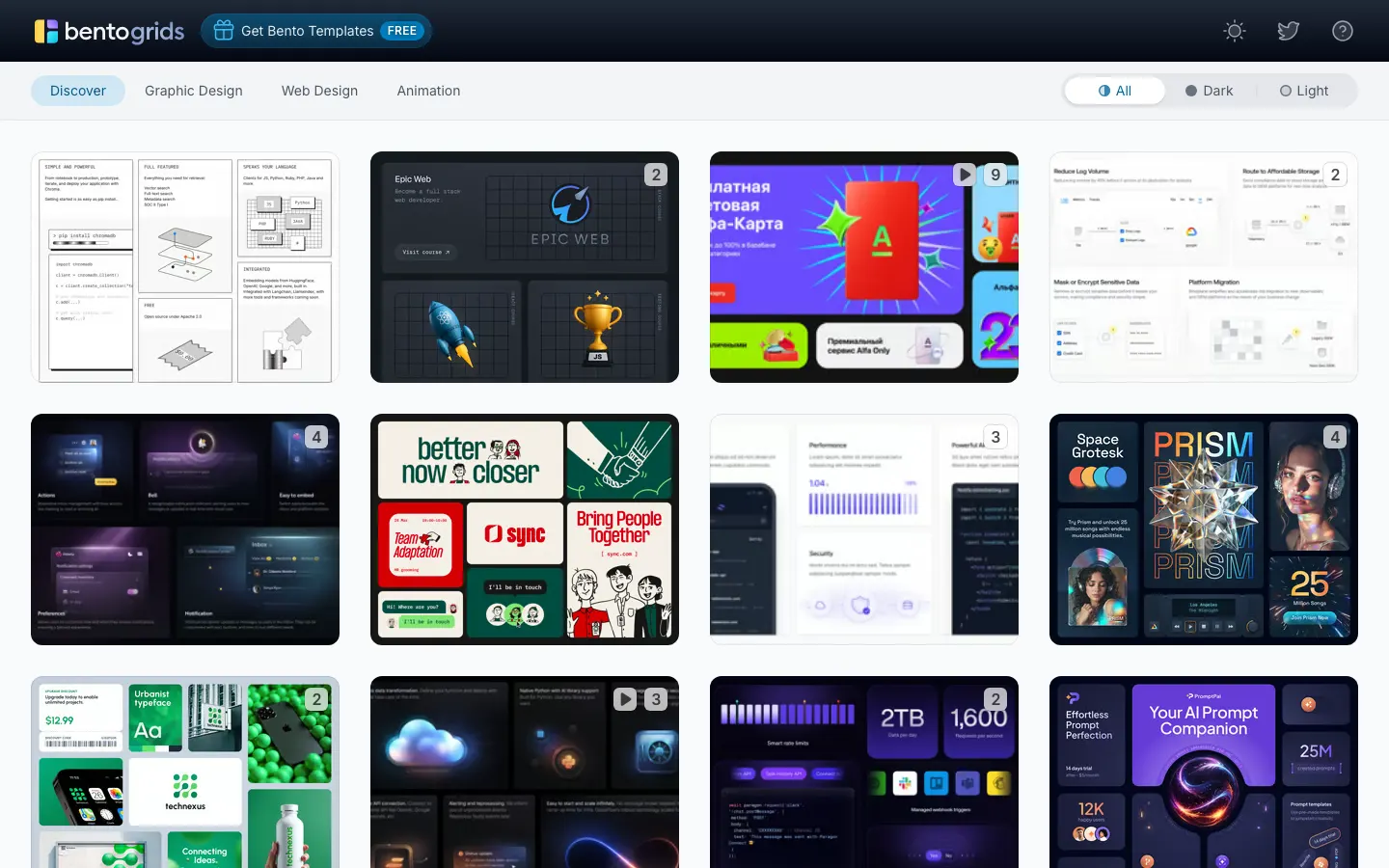Filter bentos by Dark theme

(1210, 91)
